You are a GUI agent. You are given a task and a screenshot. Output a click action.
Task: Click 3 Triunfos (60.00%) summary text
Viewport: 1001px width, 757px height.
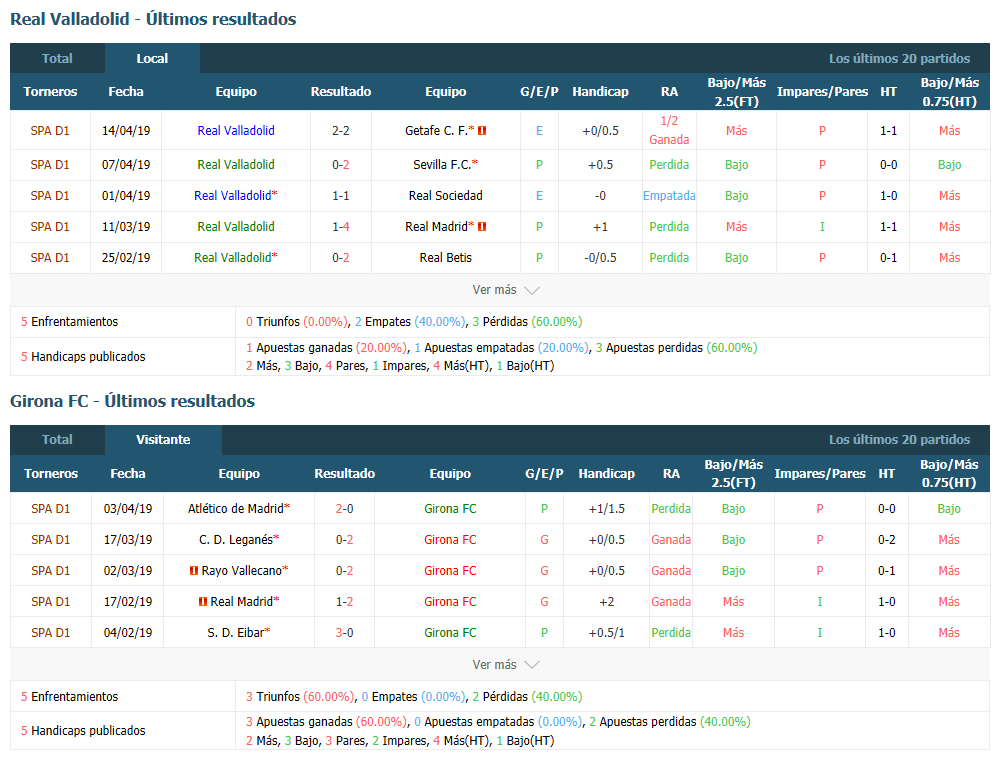click(300, 696)
